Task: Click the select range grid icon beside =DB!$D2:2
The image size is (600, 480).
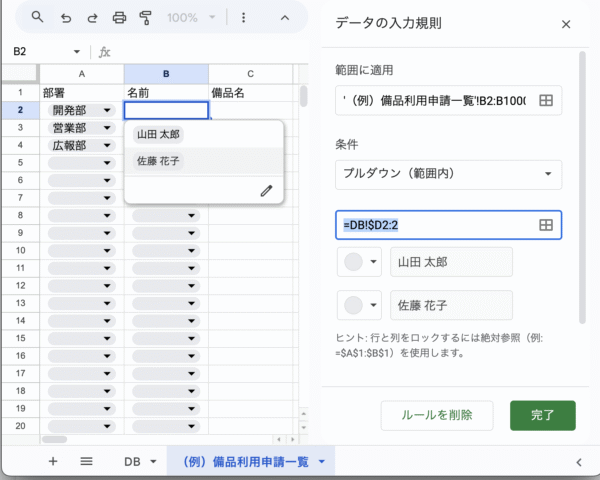Action: (546, 225)
